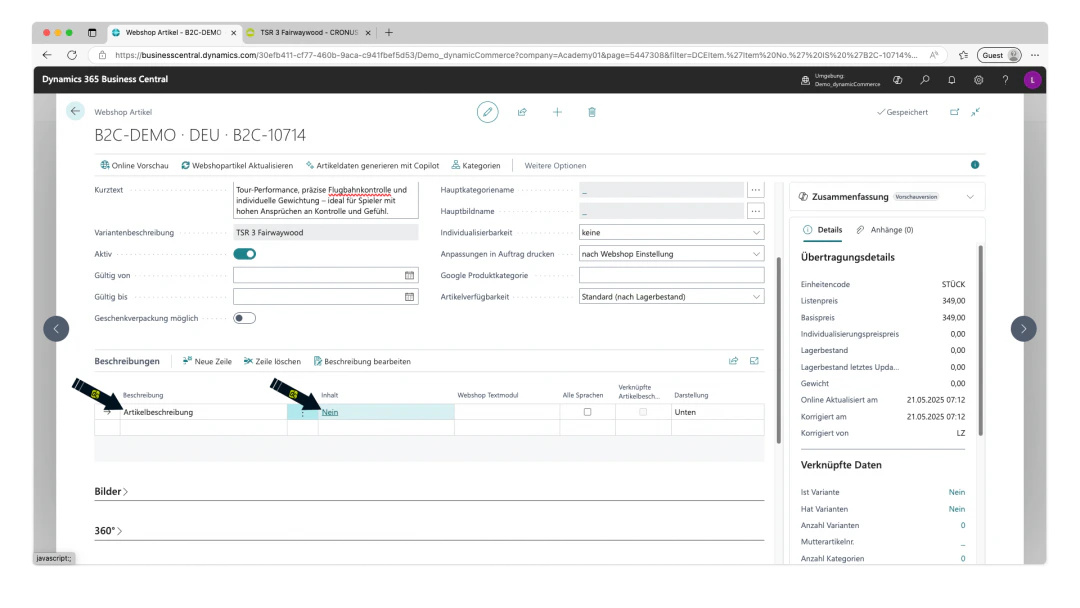The width and height of the screenshot is (1080, 608).
Task: Toggle the Aktiv switch off
Action: click(245, 254)
